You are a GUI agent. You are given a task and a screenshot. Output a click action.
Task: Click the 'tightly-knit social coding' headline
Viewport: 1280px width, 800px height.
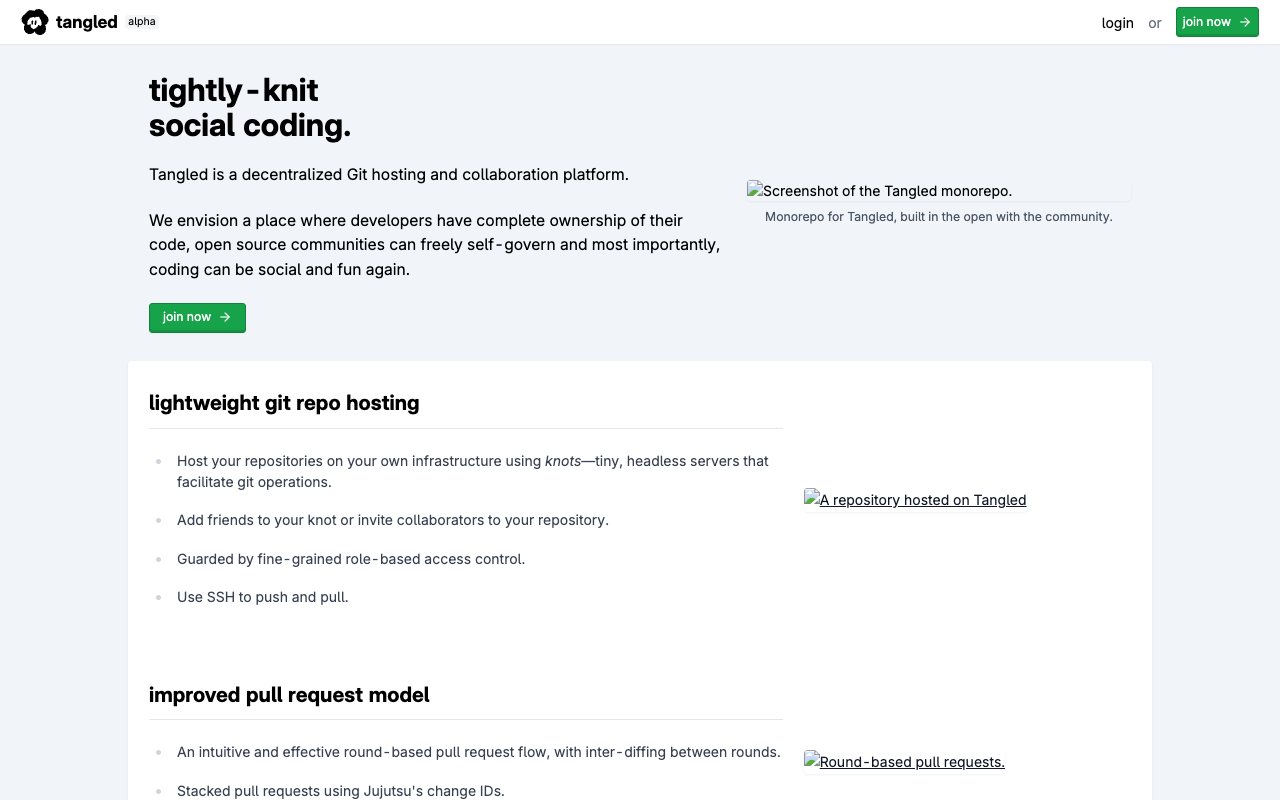coord(250,107)
